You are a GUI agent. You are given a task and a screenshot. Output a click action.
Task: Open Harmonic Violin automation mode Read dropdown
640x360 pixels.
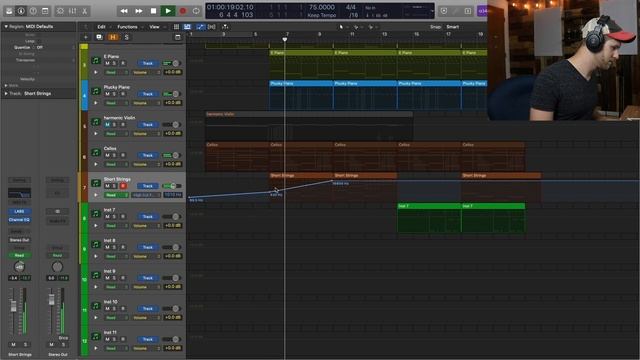116,134
